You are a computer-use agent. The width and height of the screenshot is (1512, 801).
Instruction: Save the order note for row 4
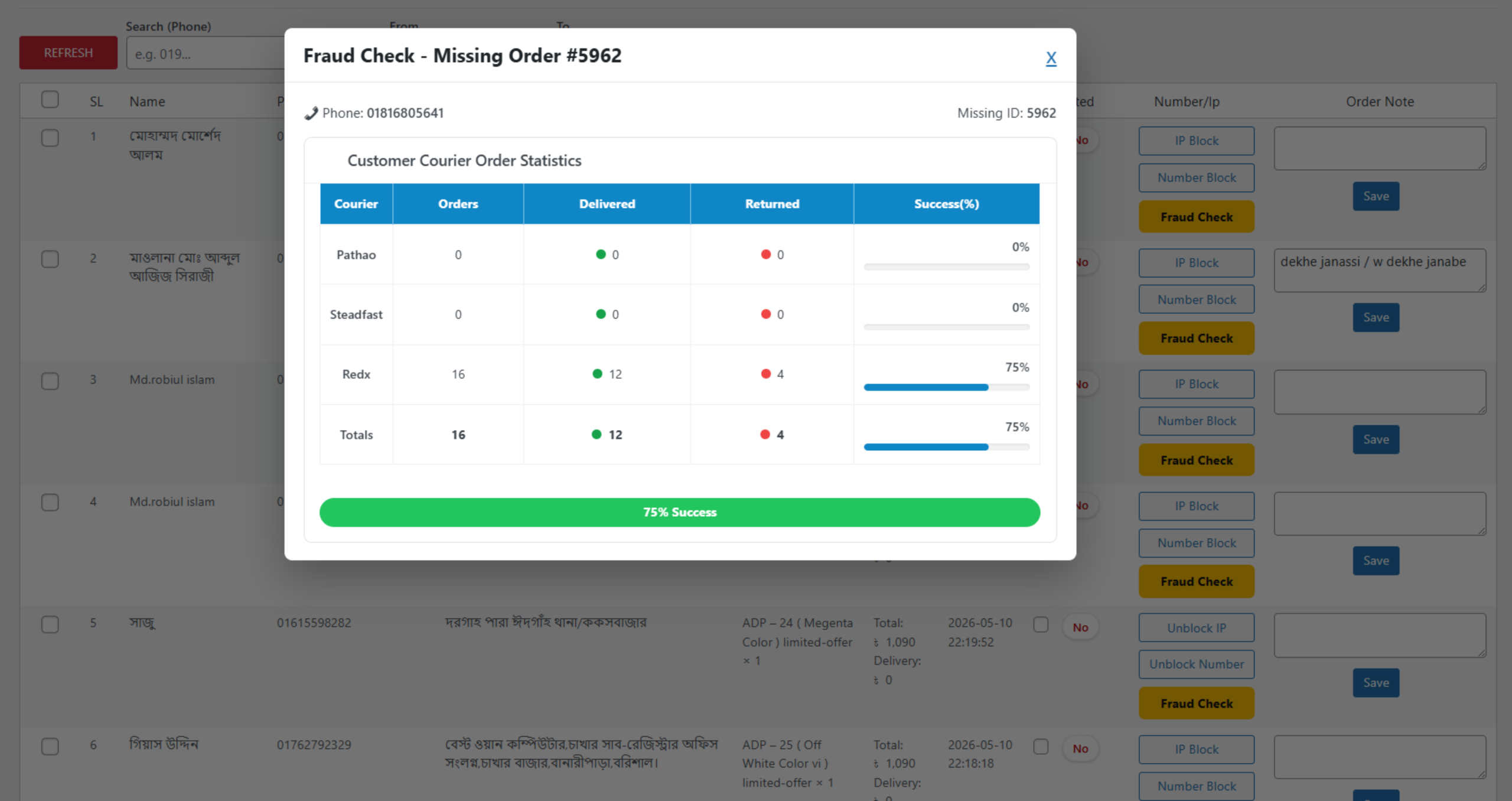tap(1376, 561)
